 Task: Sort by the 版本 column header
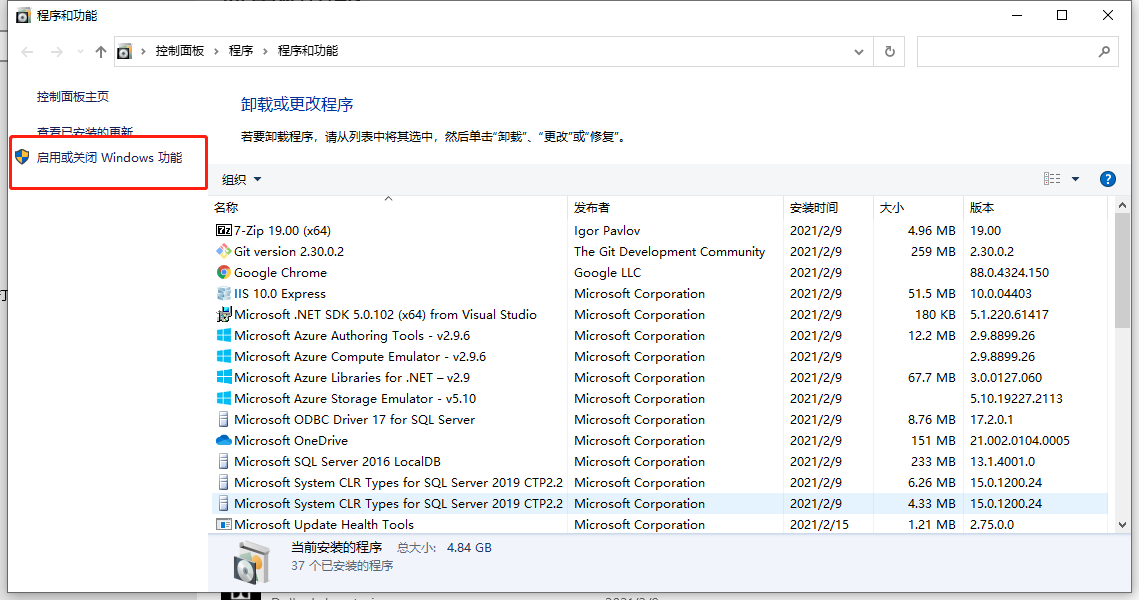coord(1037,208)
